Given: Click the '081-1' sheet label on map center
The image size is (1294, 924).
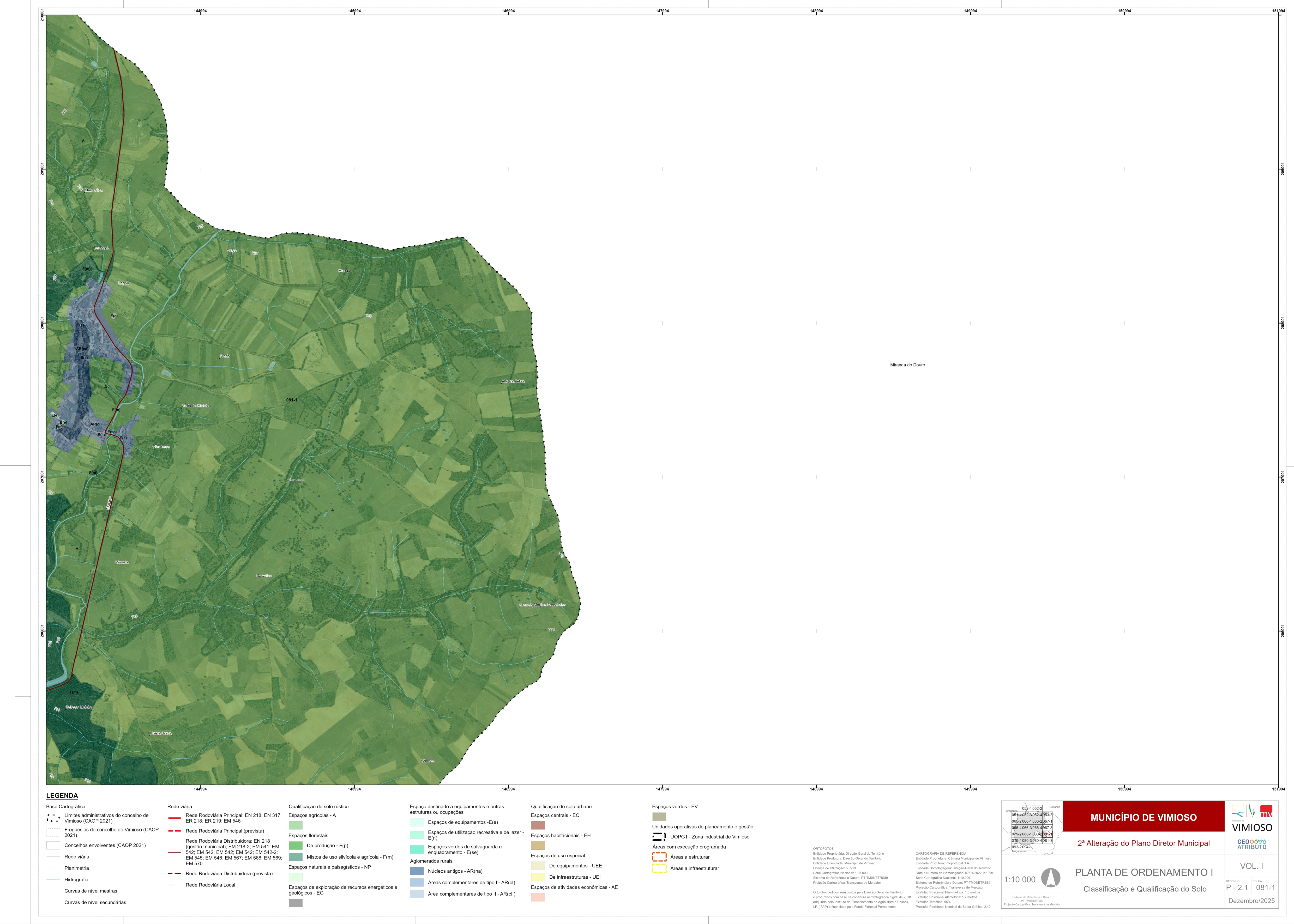Looking at the screenshot, I should point(291,400).
